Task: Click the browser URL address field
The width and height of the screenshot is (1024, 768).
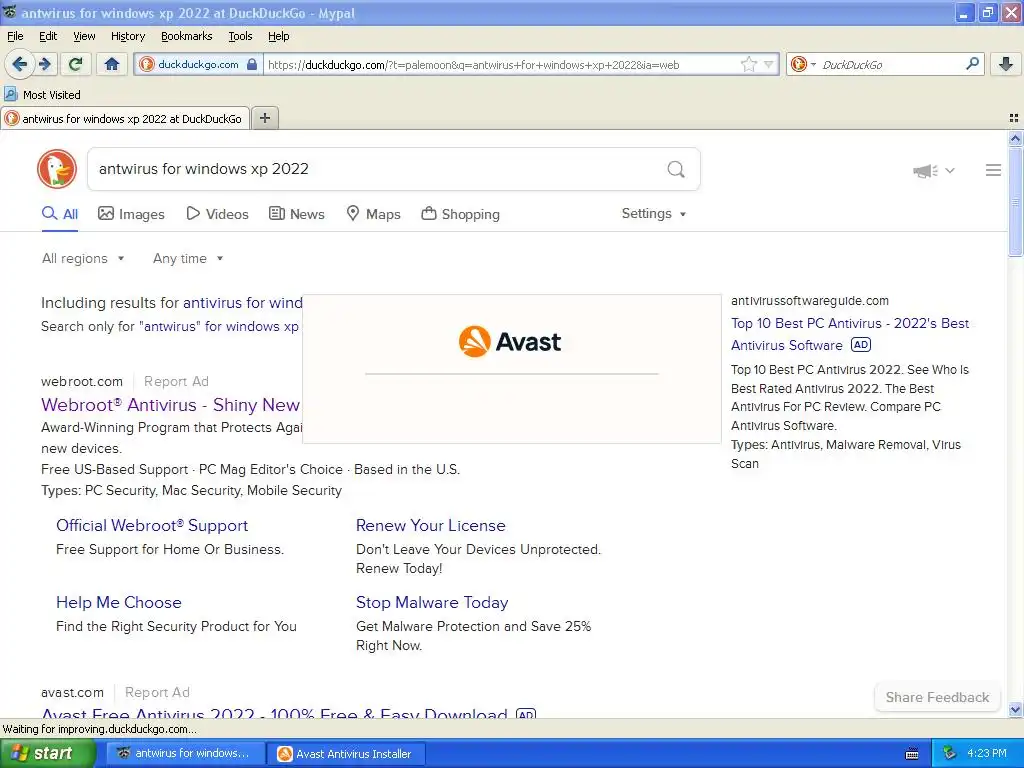Action: (x=500, y=64)
